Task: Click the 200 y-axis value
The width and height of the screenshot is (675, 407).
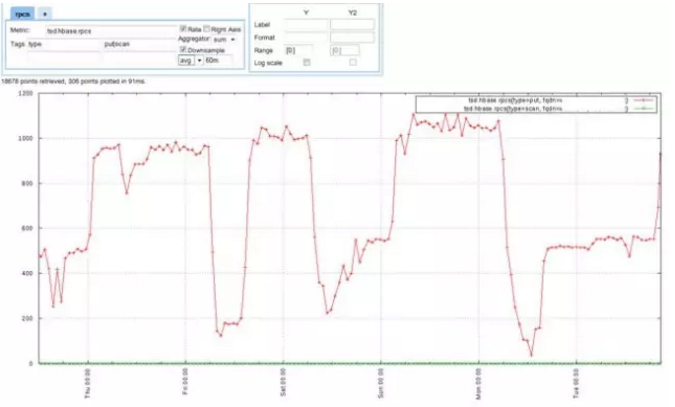Action: 27,318
